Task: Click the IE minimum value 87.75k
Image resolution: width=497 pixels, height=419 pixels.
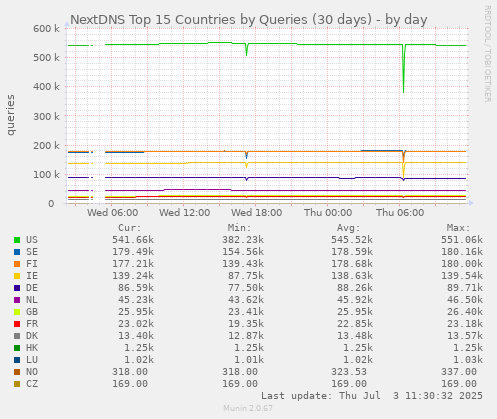Action: 246,276
